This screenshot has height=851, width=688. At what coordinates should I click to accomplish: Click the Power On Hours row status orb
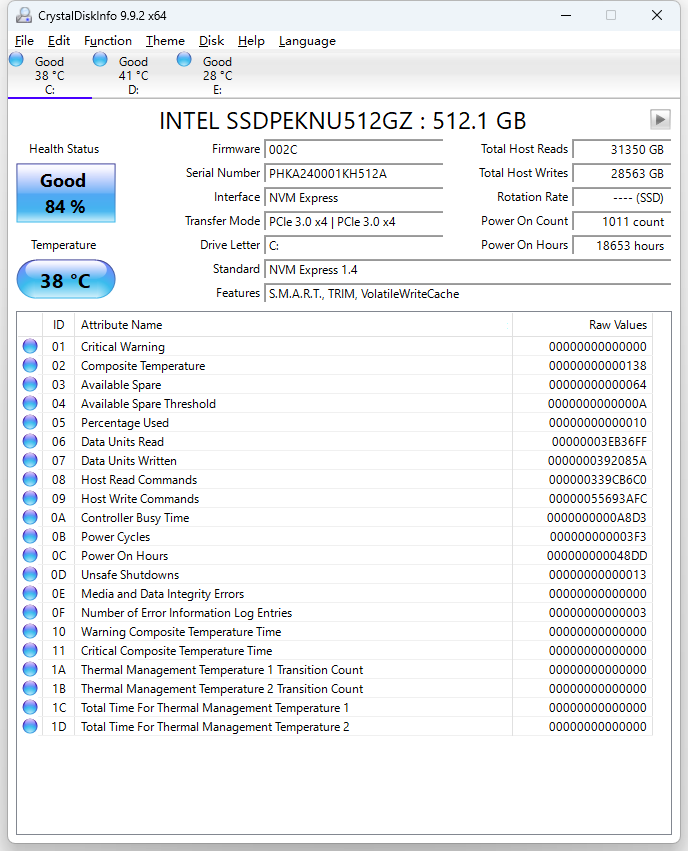(x=30, y=555)
